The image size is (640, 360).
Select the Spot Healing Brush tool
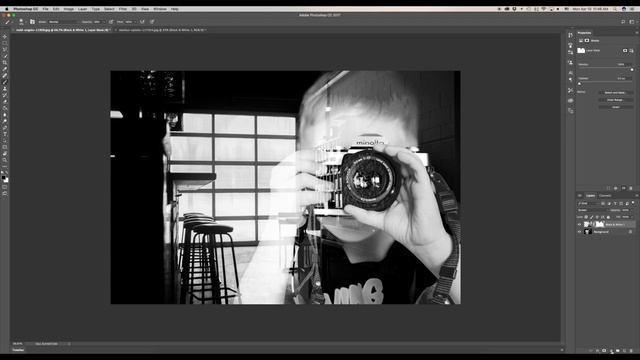pyautogui.click(x=5, y=76)
